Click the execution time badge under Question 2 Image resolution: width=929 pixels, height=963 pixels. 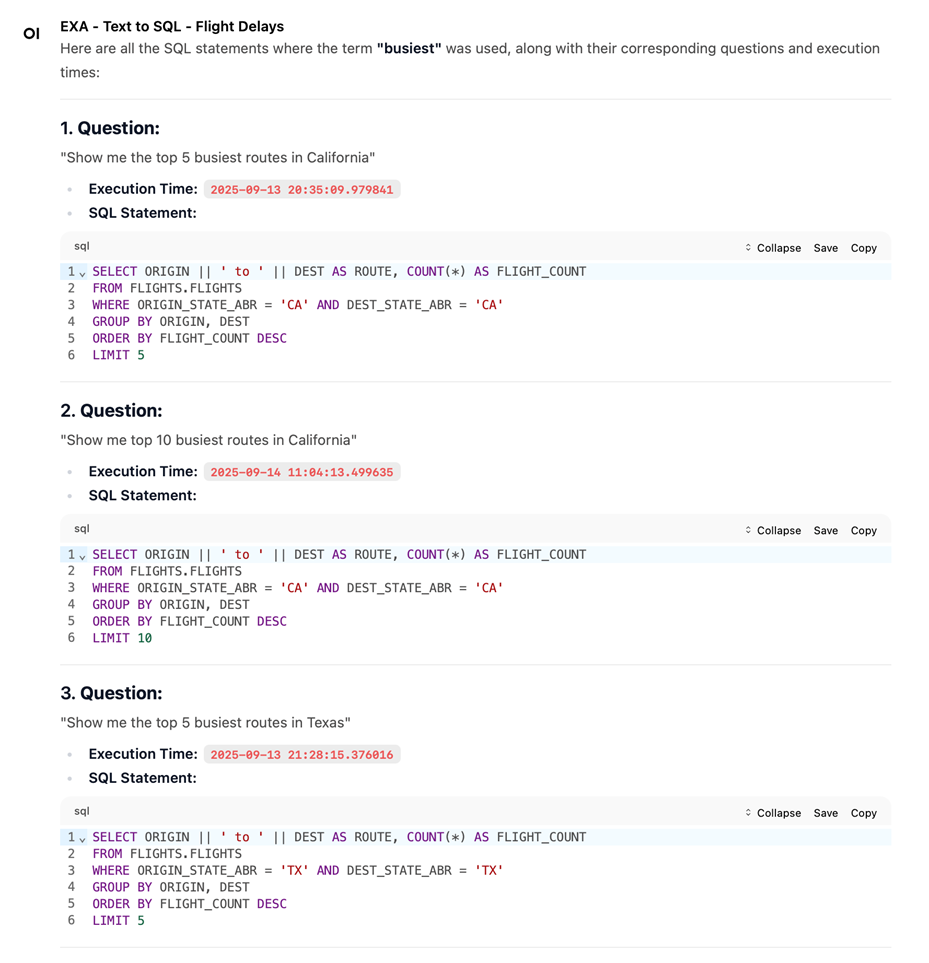[x=301, y=471]
